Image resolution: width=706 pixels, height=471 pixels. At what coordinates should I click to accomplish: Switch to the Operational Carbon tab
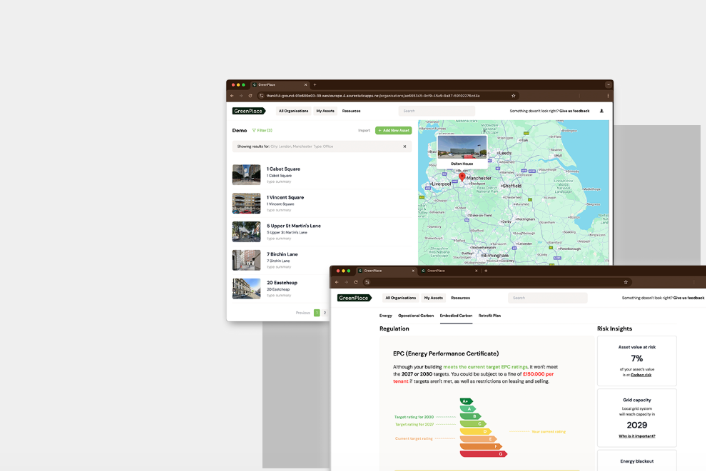coord(416,316)
